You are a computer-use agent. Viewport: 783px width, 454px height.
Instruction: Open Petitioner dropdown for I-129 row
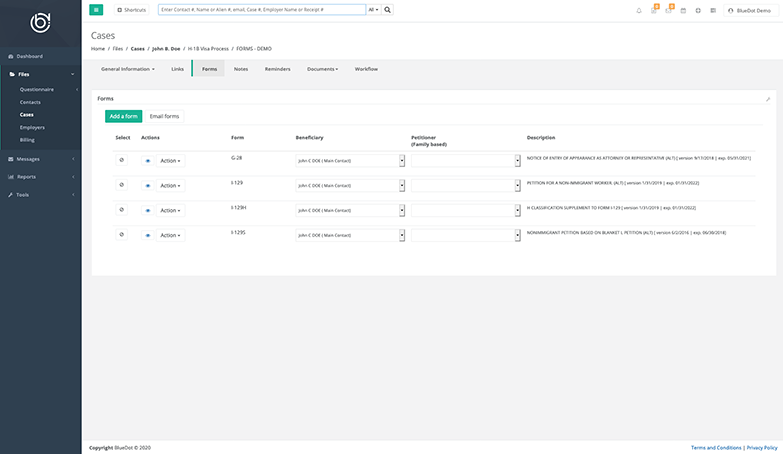coord(465,186)
